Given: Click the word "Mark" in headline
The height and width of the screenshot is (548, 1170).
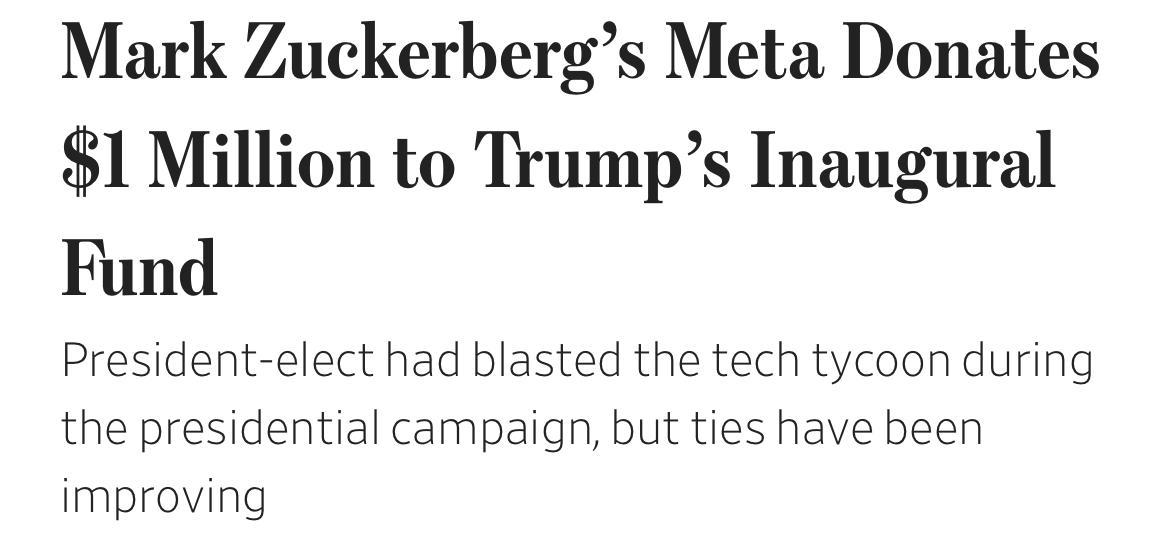Looking at the screenshot, I should point(144,53).
